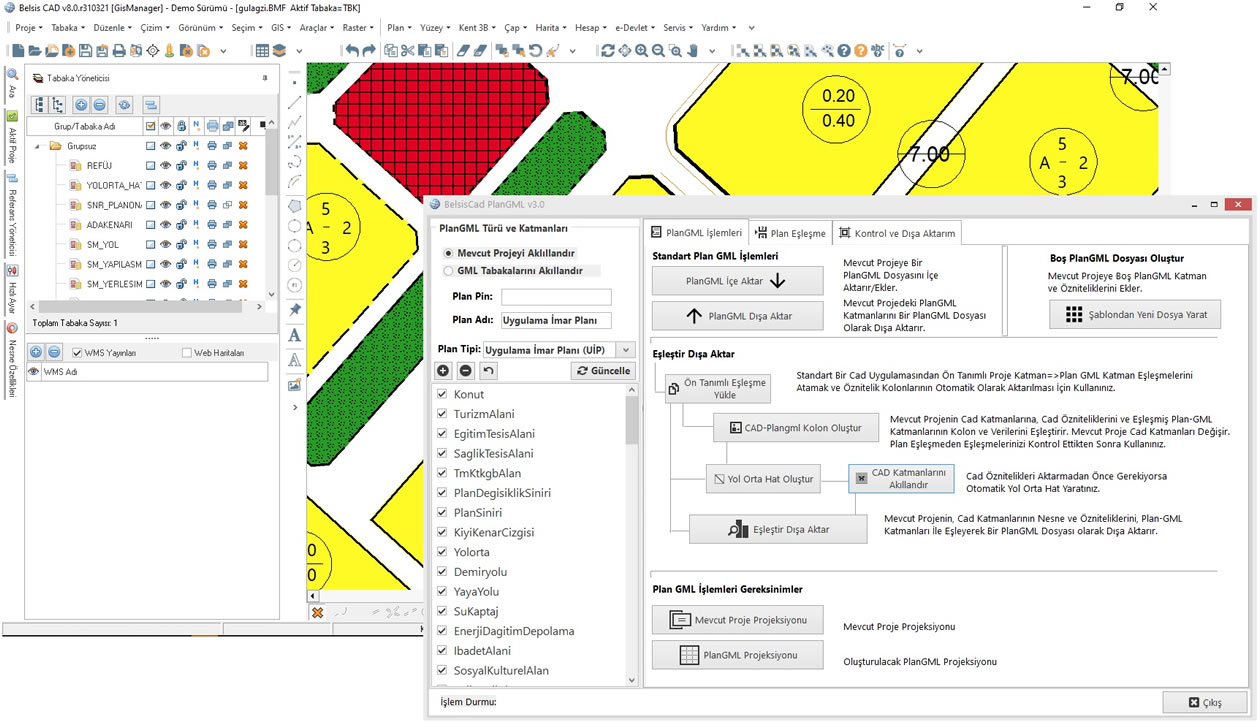
Task: Click the refresh view icon
Action: pos(607,50)
